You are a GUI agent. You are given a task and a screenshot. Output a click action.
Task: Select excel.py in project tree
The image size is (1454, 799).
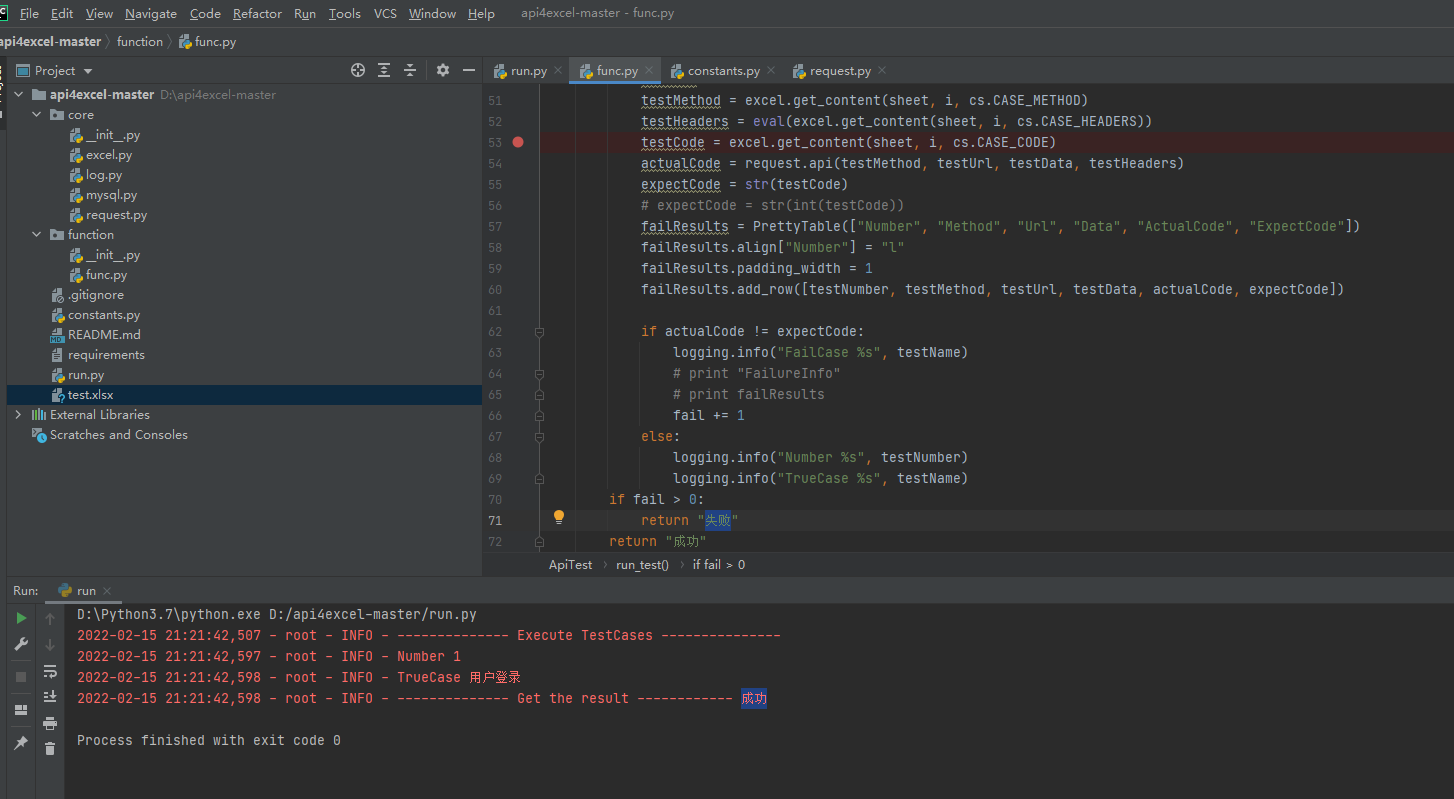(x=109, y=155)
